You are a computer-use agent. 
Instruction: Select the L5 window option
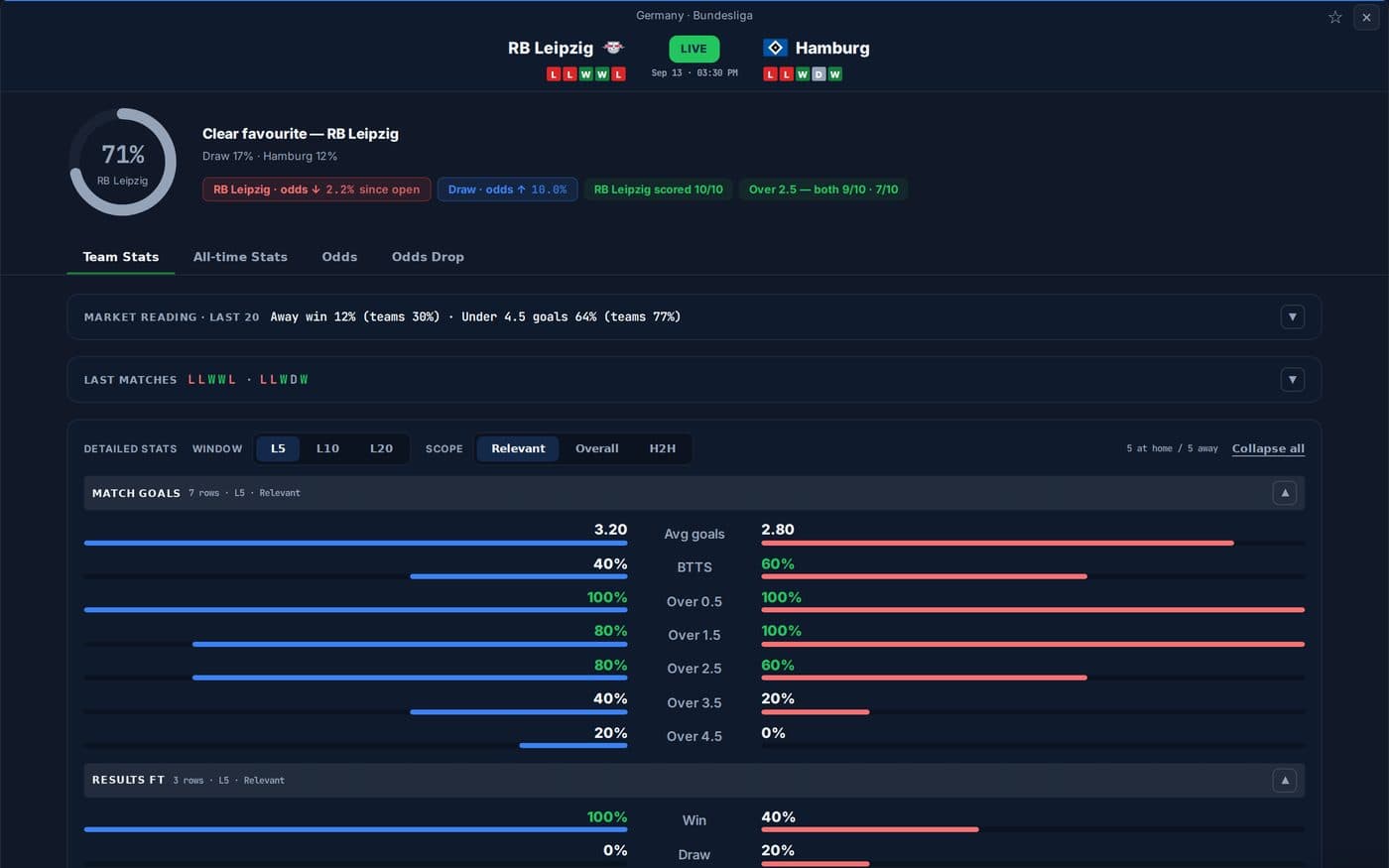tap(278, 449)
